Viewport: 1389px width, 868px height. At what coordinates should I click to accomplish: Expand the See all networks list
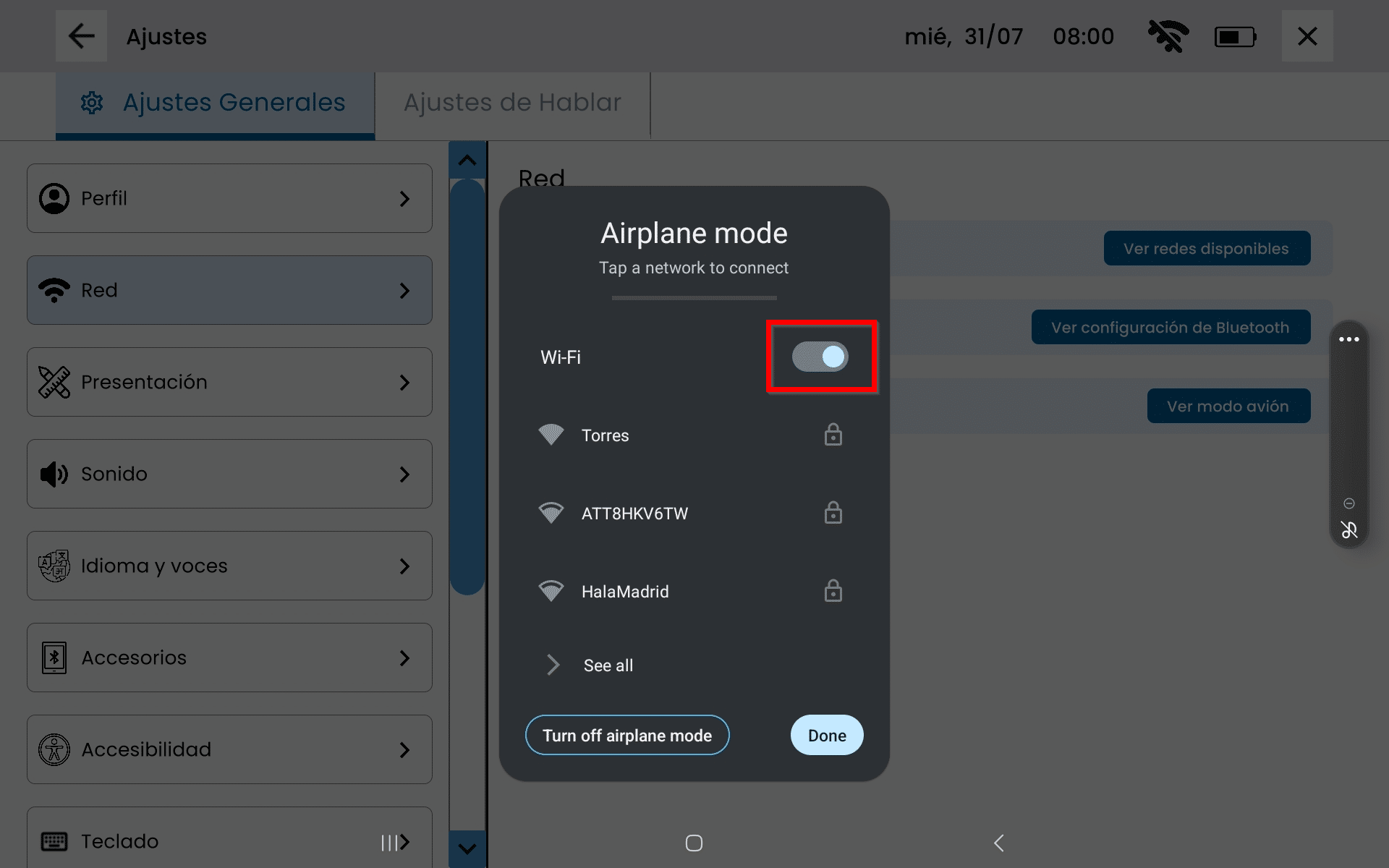608,665
